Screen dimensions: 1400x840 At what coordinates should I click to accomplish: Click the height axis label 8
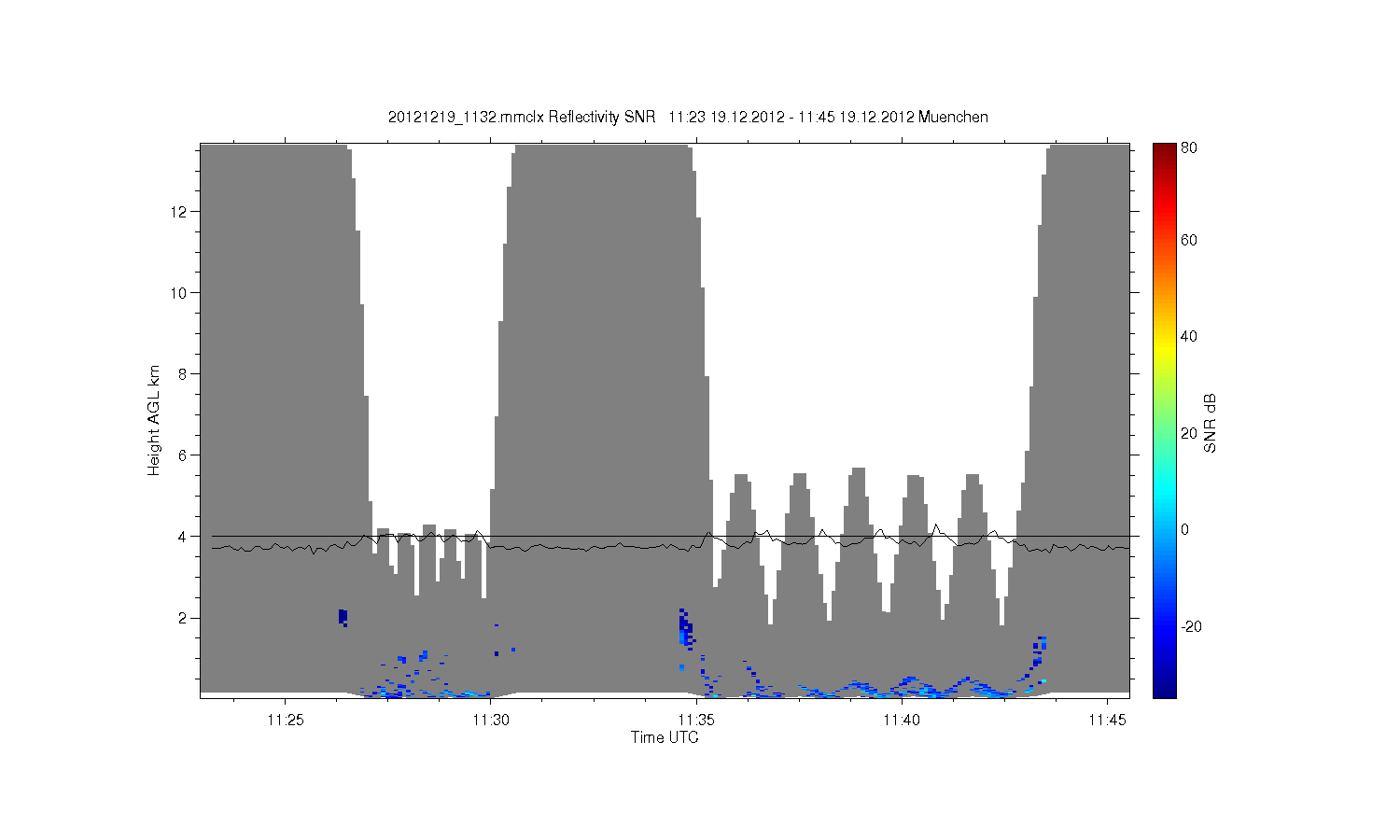(185, 374)
